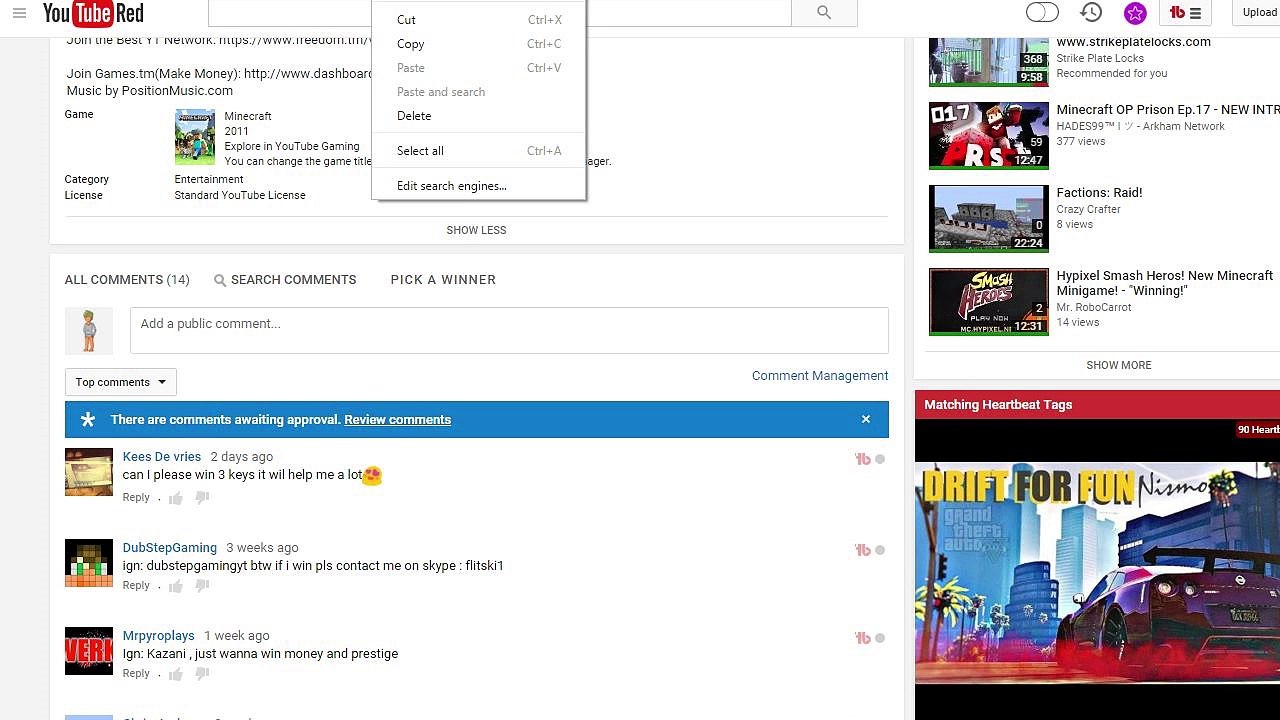The image size is (1280, 720).
Task: Choose Select all in the context menu
Action: tap(479, 151)
